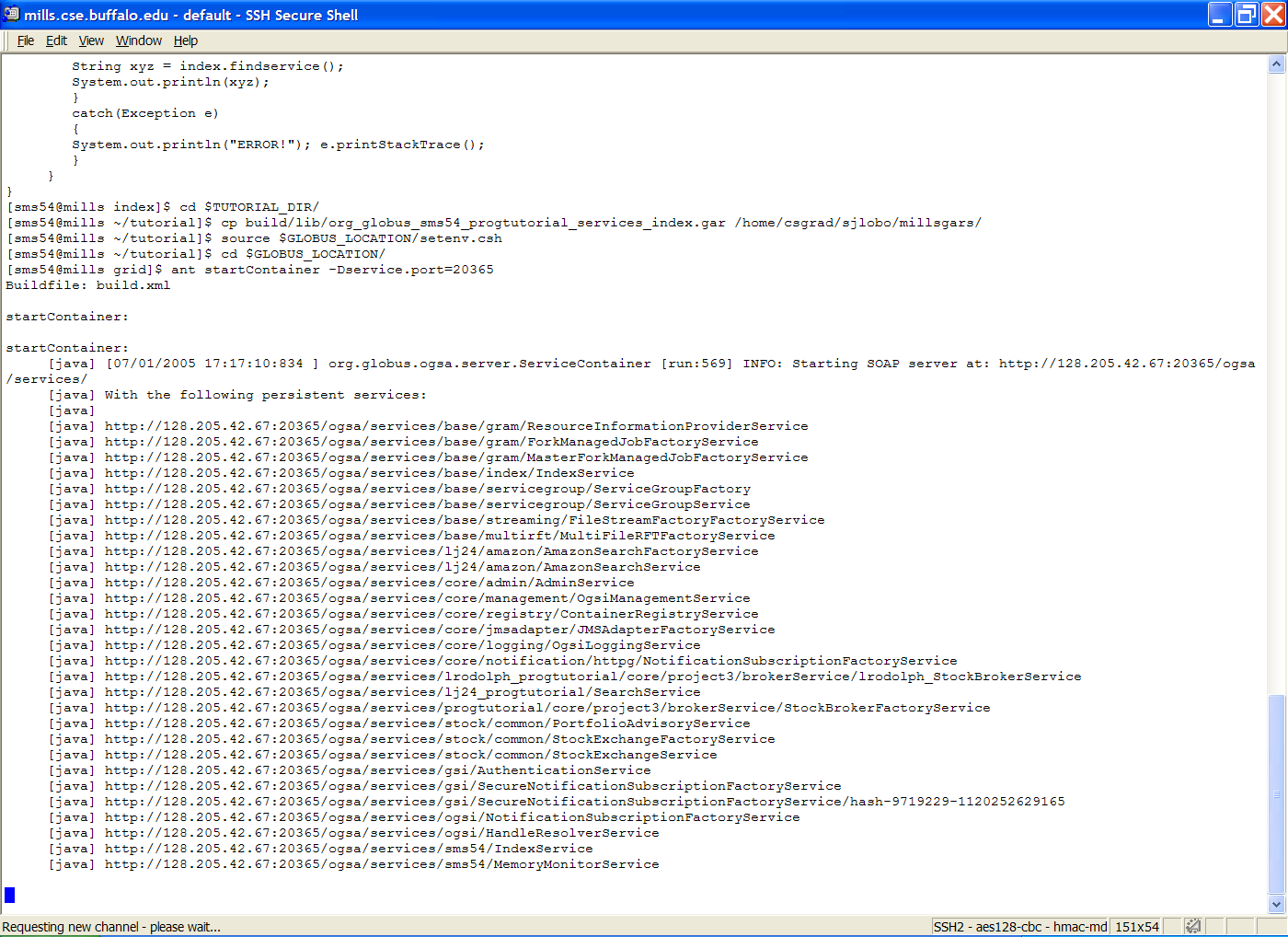Expand the View menu
Image resolution: width=1288 pixels, height=937 pixels.
pos(91,40)
